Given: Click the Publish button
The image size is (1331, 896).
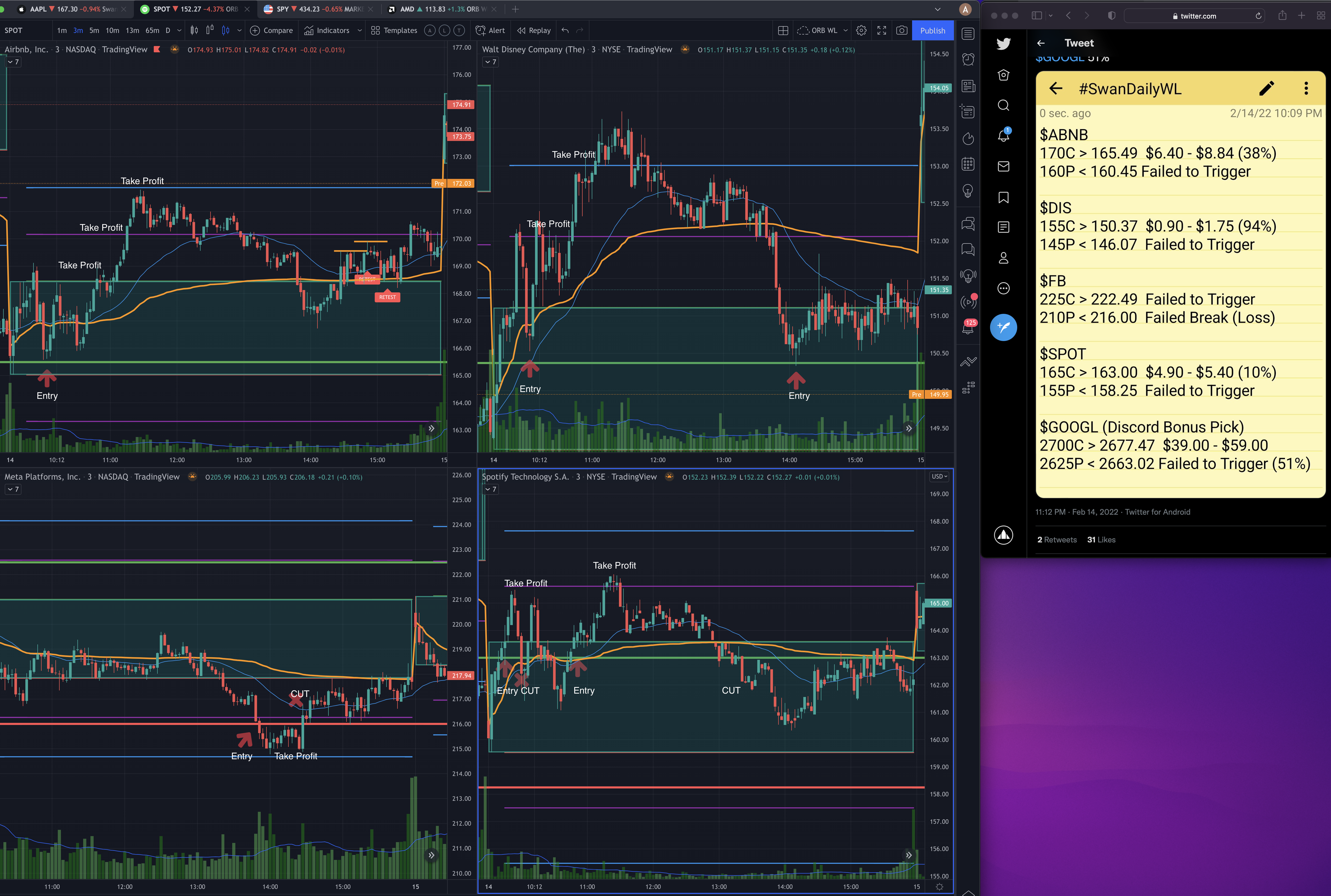Looking at the screenshot, I should [932, 30].
